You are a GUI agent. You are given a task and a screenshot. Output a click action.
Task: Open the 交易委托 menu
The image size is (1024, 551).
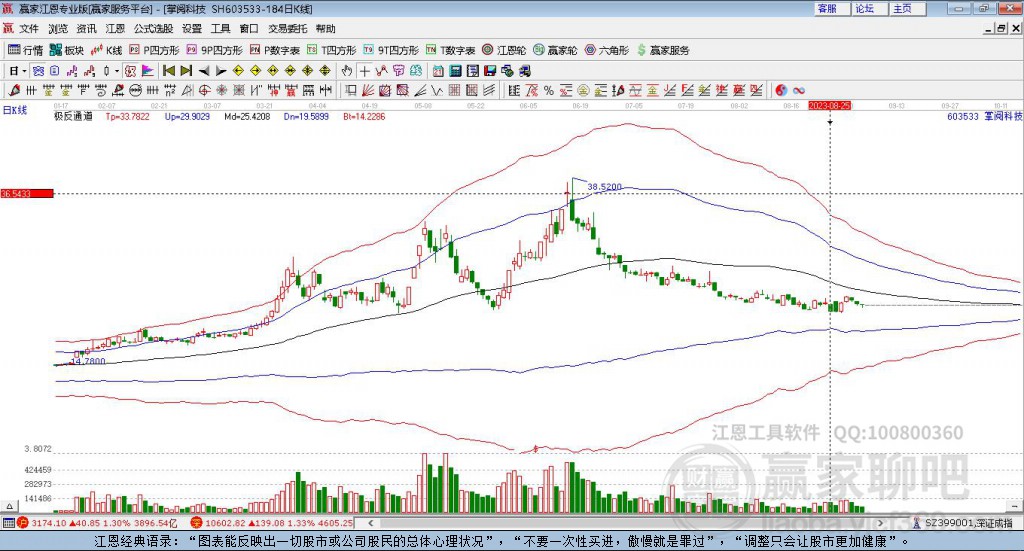click(x=287, y=29)
